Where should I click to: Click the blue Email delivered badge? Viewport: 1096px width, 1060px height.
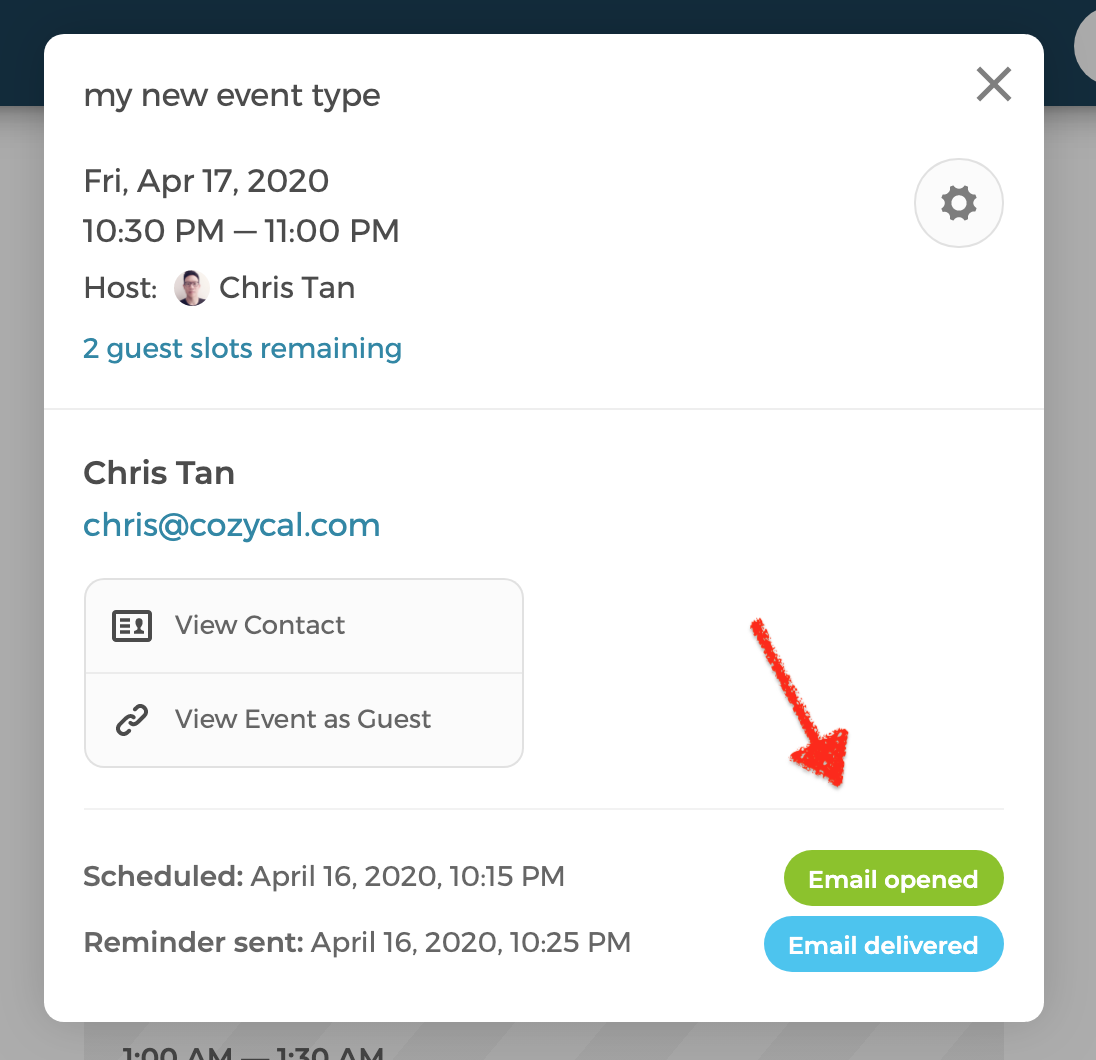pos(884,945)
